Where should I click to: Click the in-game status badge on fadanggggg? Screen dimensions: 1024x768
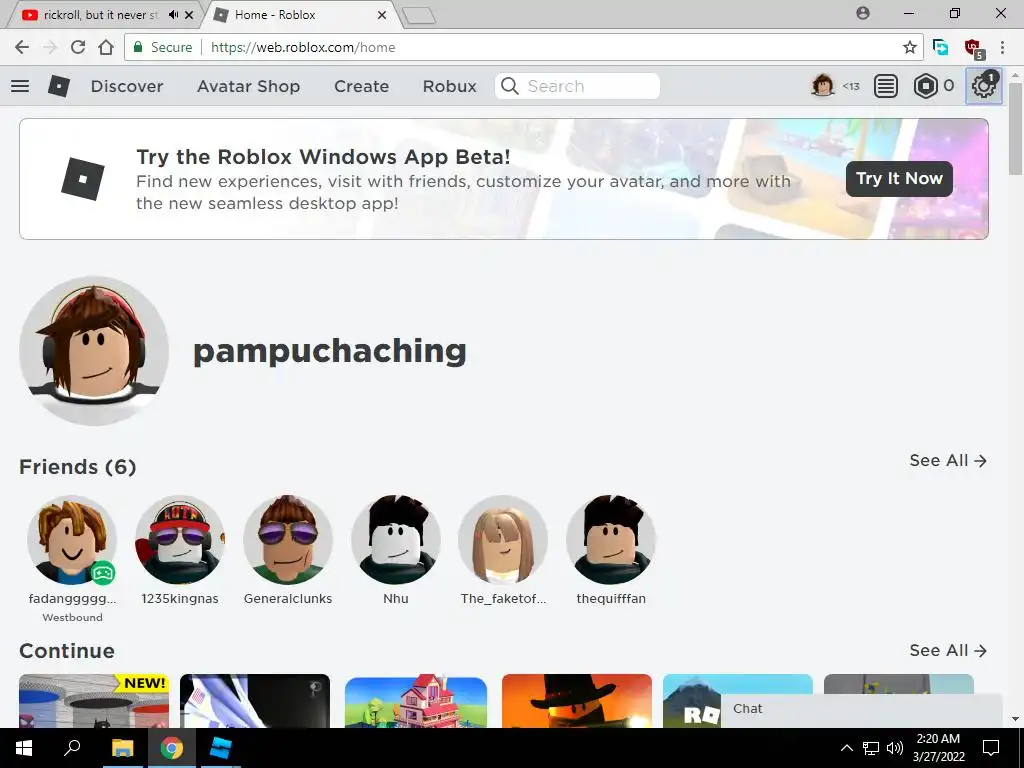click(103, 573)
